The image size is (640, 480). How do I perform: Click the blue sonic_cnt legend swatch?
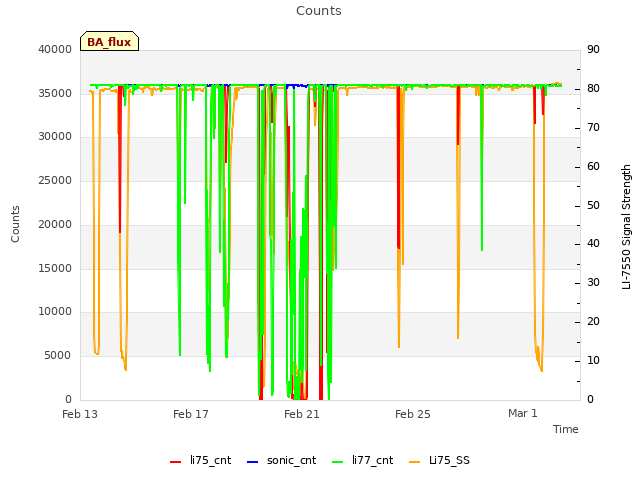coord(253,462)
